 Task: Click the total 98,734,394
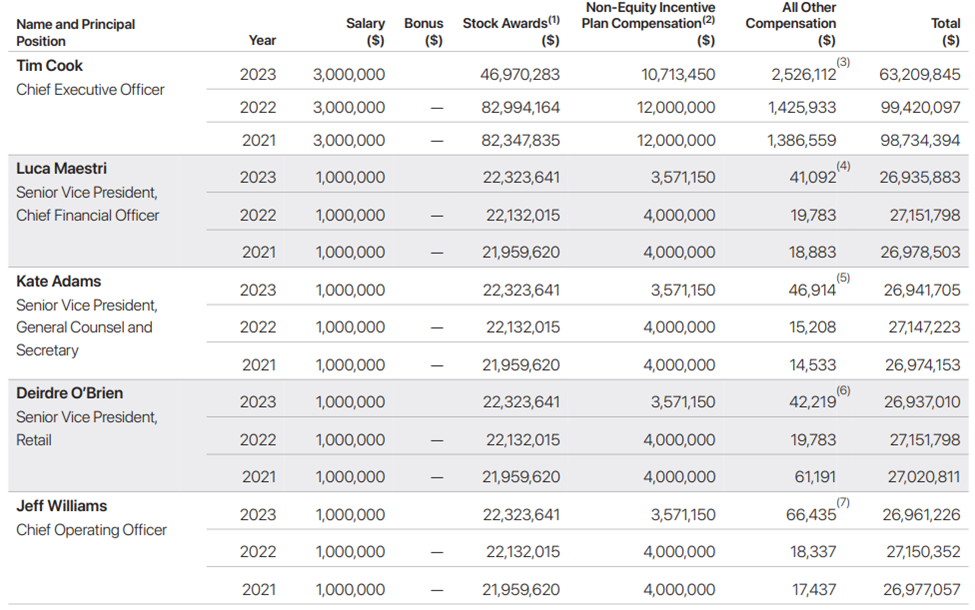(x=920, y=141)
